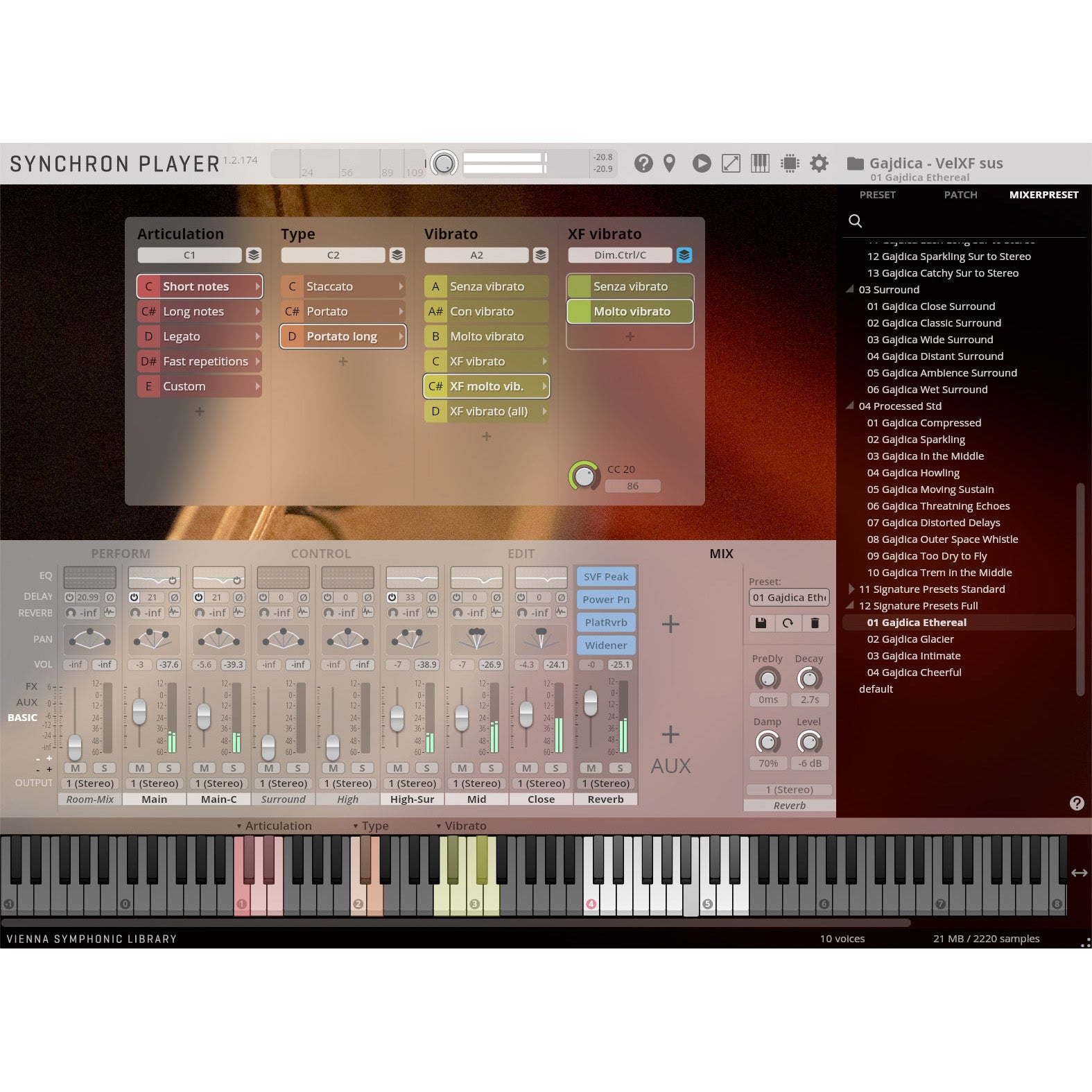Viewport: 1092px width, 1092px height.
Task: Delete preset using the trash icon
Action: [x=815, y=623]
